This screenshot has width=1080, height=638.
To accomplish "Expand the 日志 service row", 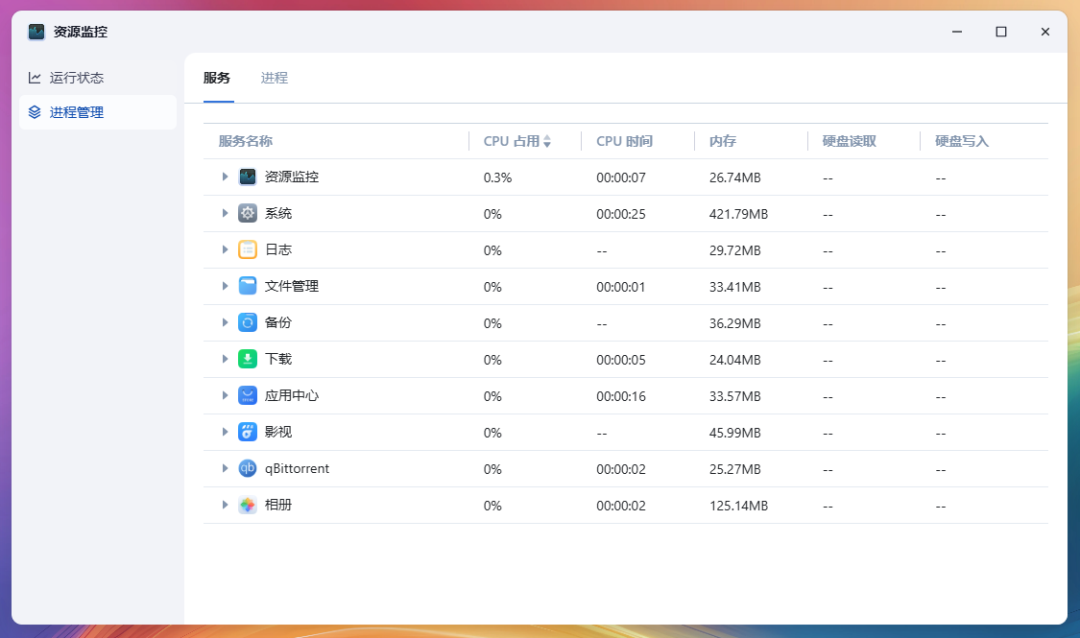I will [x=225, y=249].
